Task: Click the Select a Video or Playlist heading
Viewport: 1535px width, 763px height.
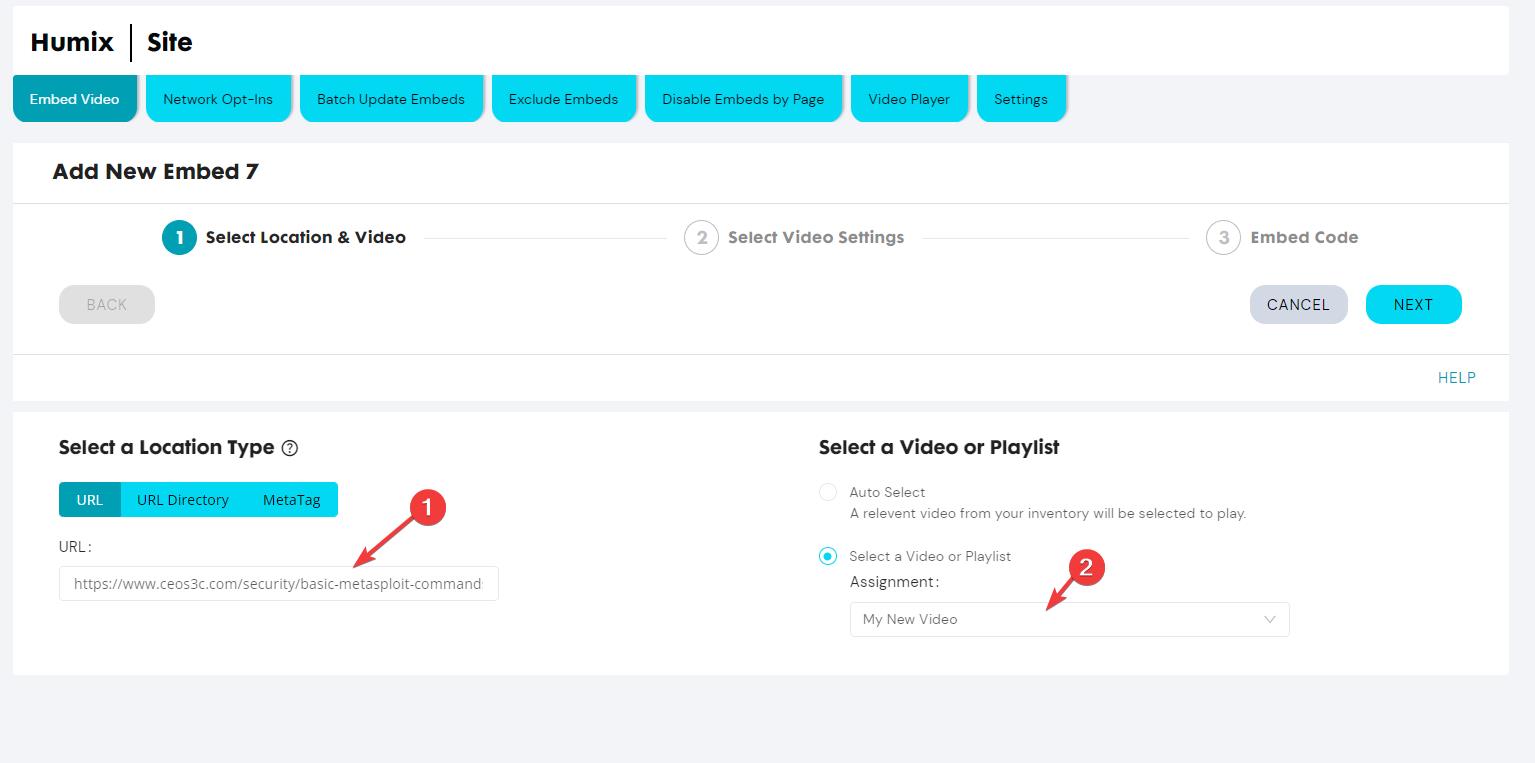Action: (x=939, y=448)
